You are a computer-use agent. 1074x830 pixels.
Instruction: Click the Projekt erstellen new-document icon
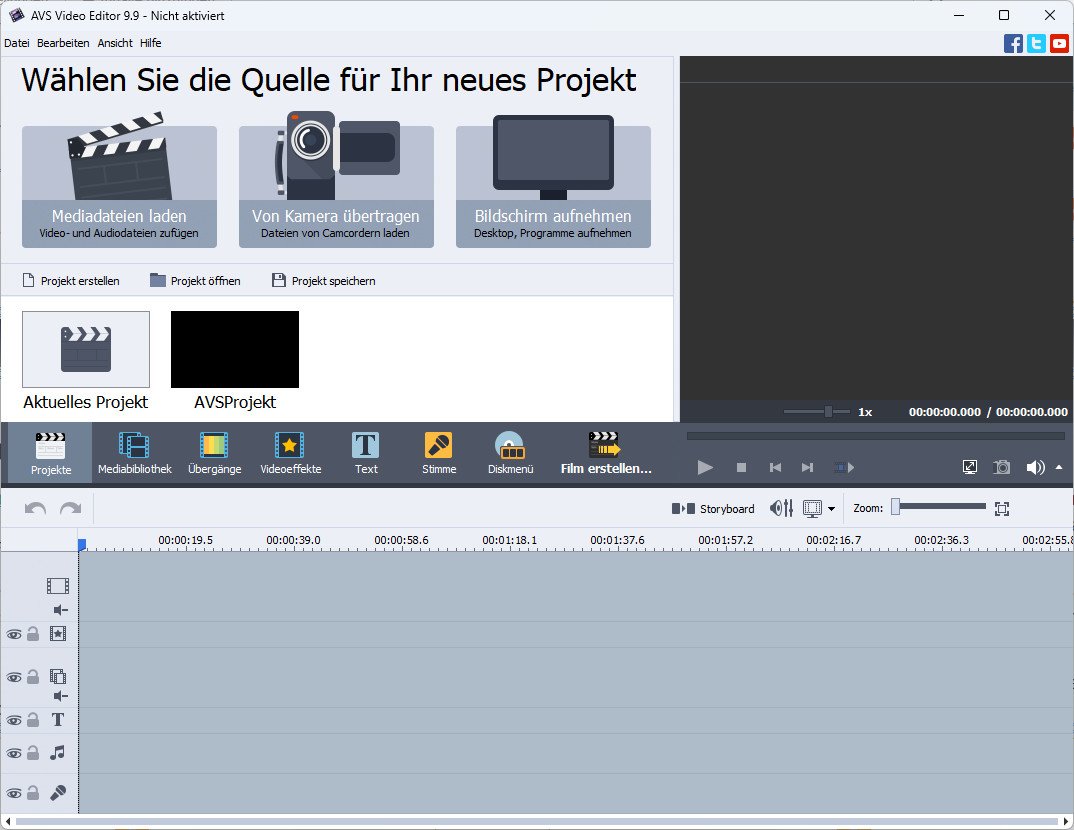tap(29, 280)
